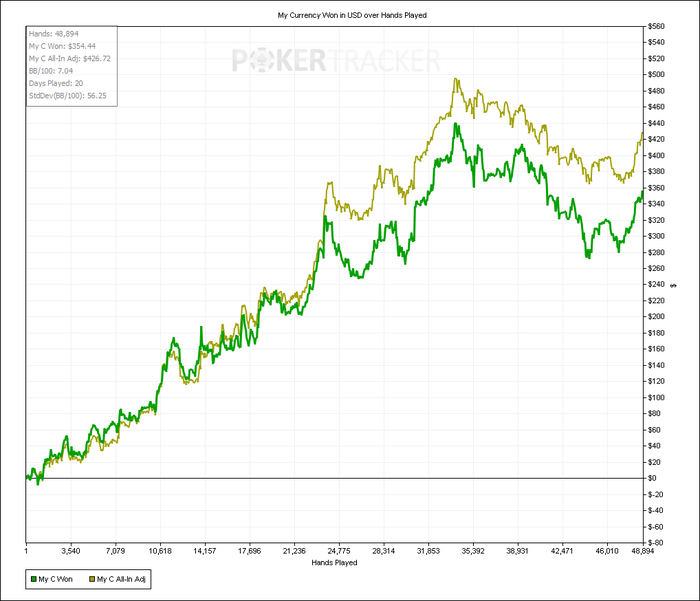Click the 7,079 x-axis tick label
Screen dimensions: 700x601
click(x=115, y=551)
